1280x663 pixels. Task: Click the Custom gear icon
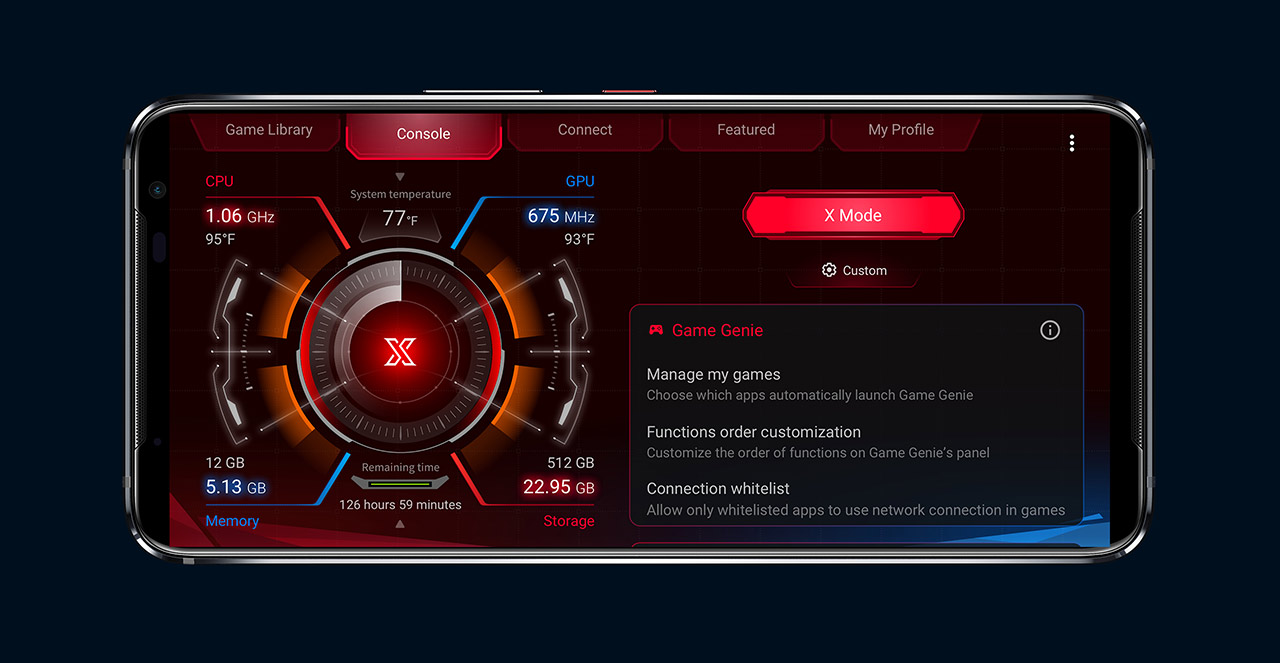click(x=828, y=270)
